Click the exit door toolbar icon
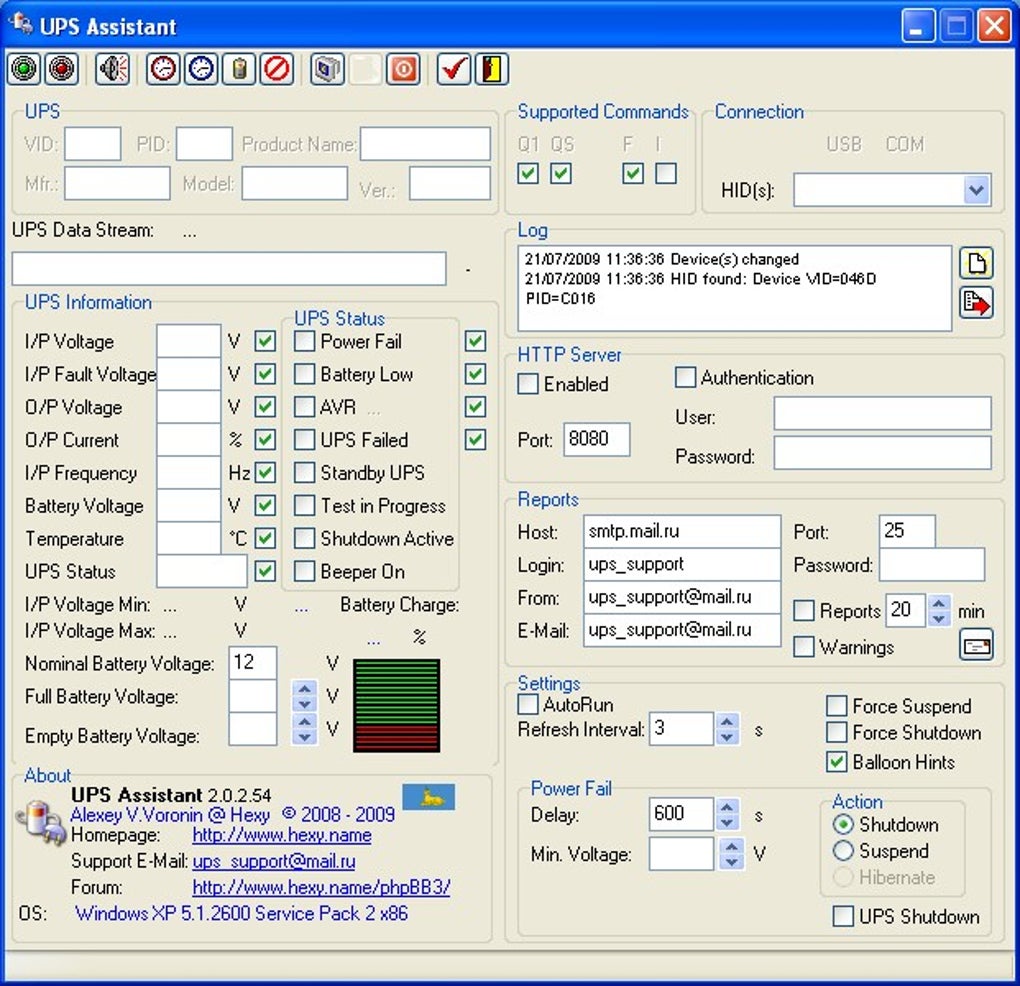The width and height of the screenshot is (1020, 986). 491,69
